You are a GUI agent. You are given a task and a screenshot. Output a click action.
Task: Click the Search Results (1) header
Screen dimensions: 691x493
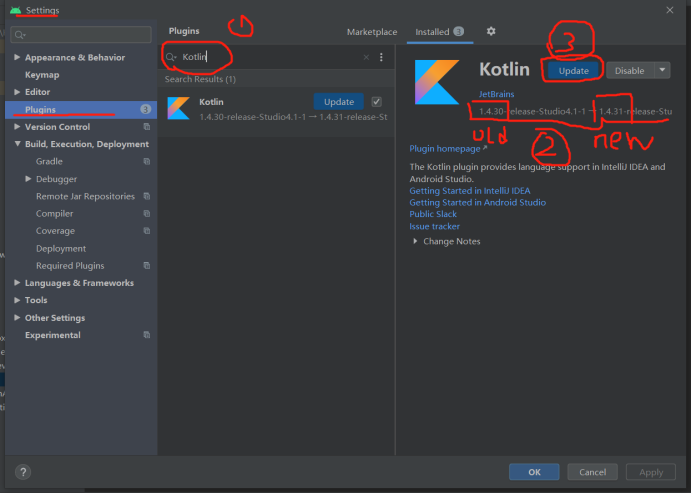[200, 79]
